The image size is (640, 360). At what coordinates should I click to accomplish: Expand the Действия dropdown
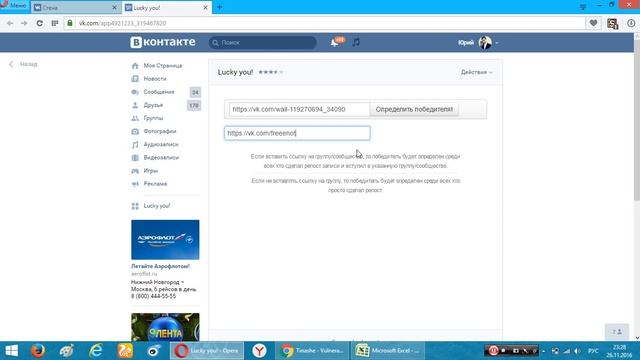pos(476,72)
